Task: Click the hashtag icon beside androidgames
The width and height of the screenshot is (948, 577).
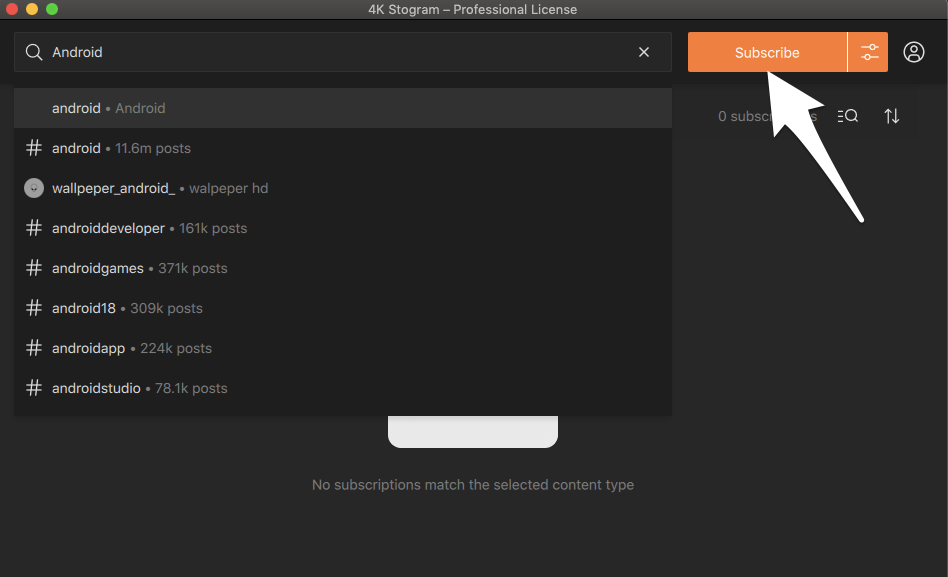Action: [x=34, y=268]
